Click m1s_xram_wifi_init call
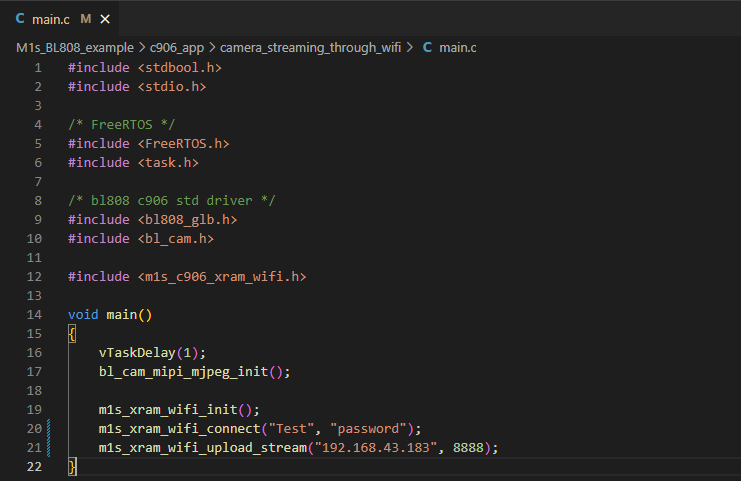 coord(168,410)
